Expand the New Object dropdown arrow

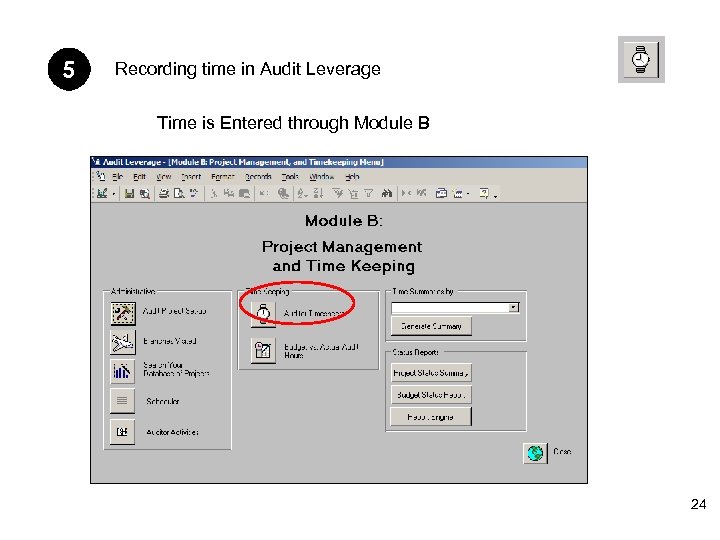click(468, 194)
